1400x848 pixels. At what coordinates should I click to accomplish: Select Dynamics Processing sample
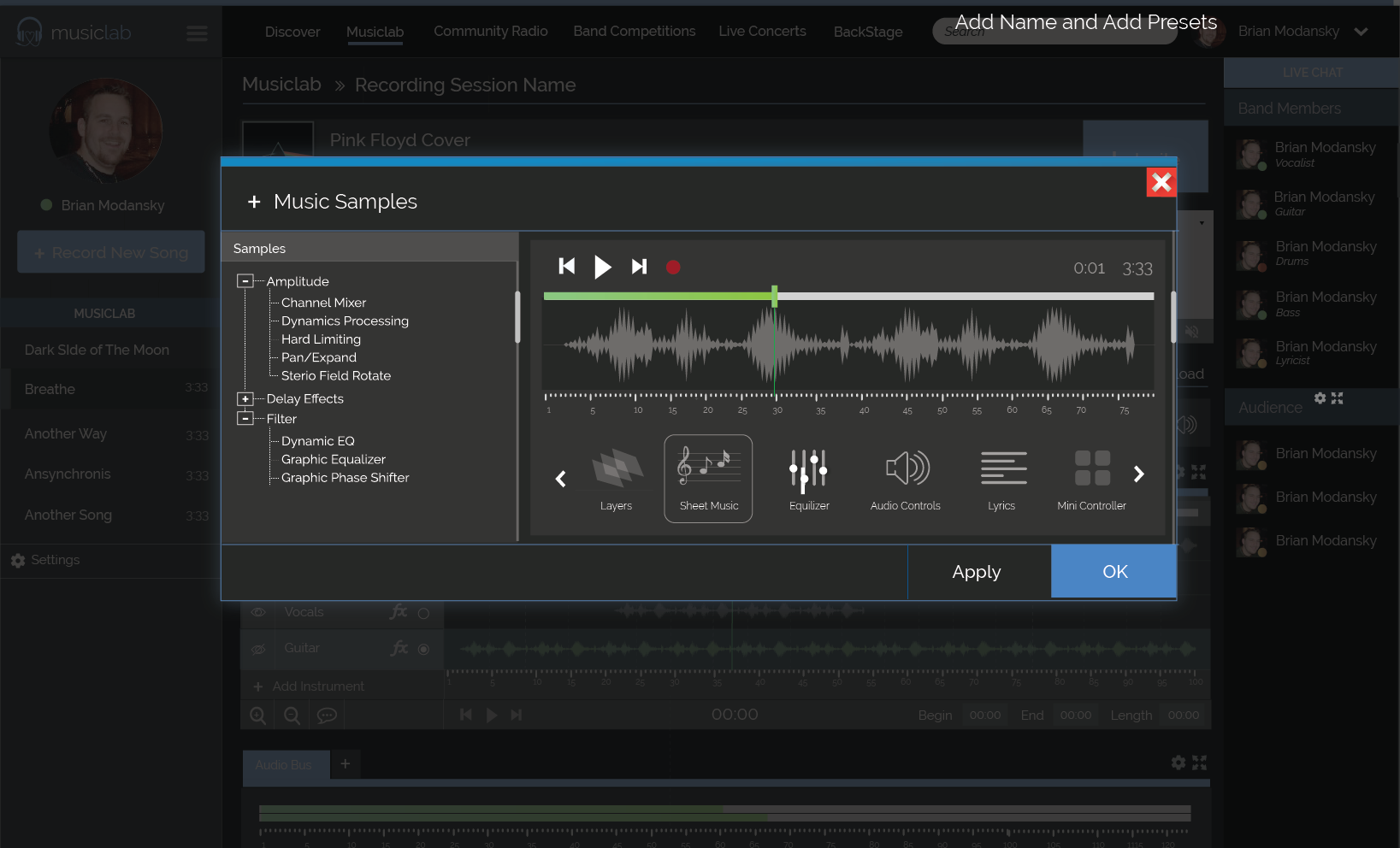(345, 321)
